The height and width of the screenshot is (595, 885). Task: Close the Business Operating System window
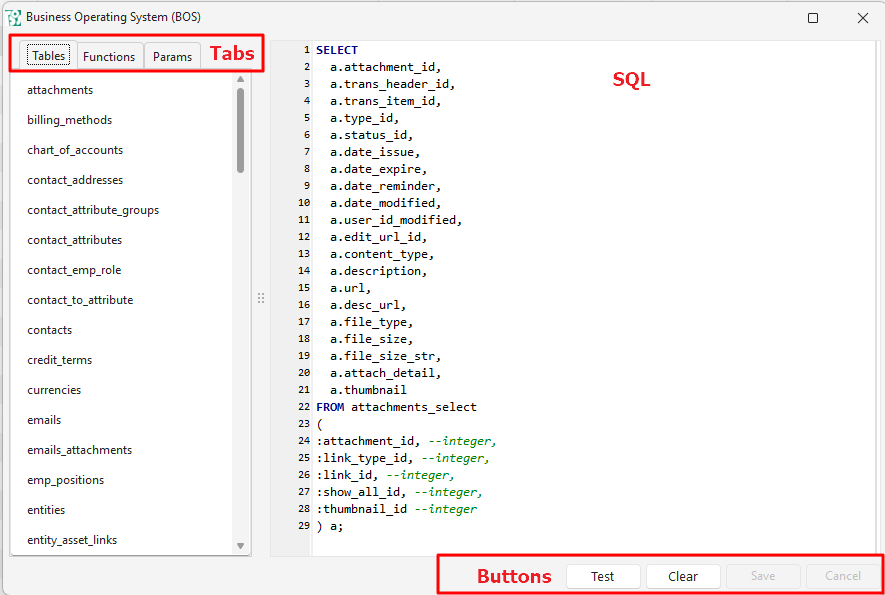[862, 17]
